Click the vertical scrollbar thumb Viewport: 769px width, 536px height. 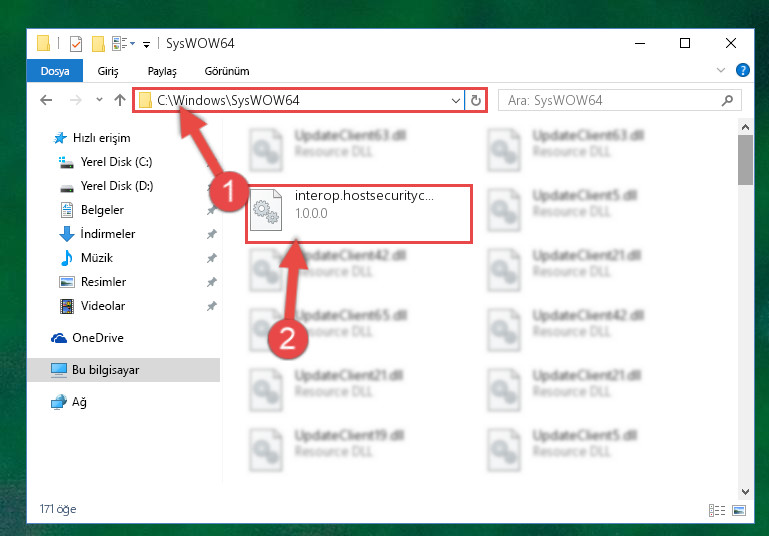pyautogui.click(x=745, y=160)
